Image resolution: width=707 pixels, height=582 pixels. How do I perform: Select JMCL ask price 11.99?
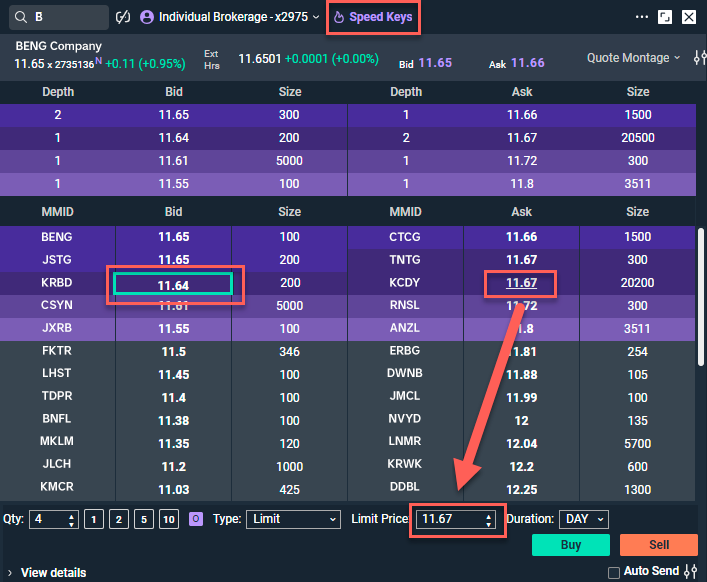(521, 398)
